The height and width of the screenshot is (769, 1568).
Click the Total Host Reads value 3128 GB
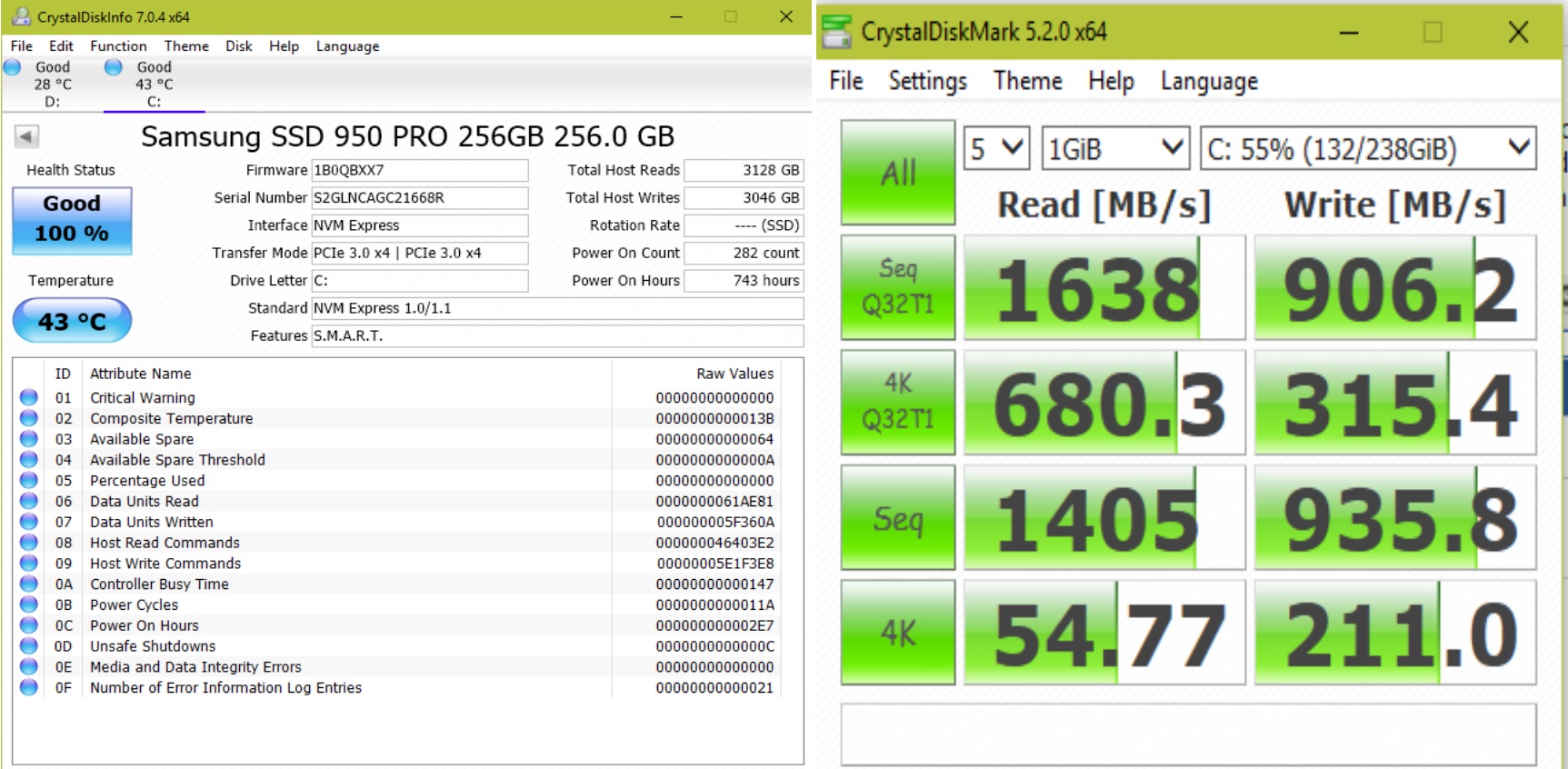pyautogui.click(x=744, y=170)
